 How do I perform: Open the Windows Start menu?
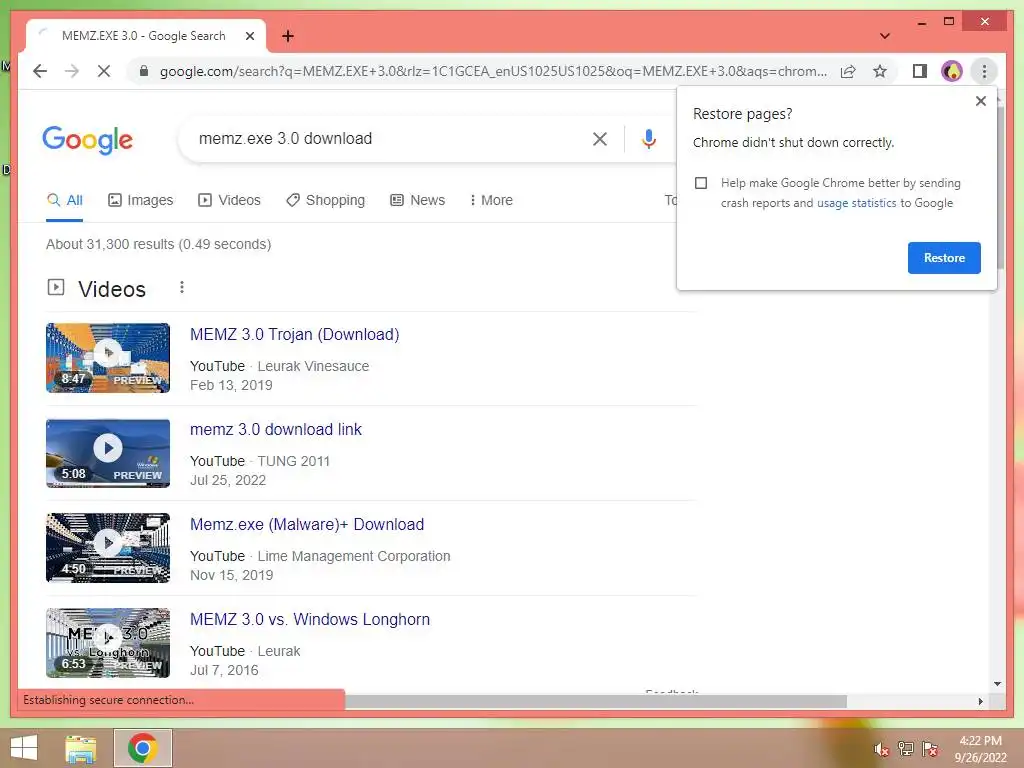point(24,748)
